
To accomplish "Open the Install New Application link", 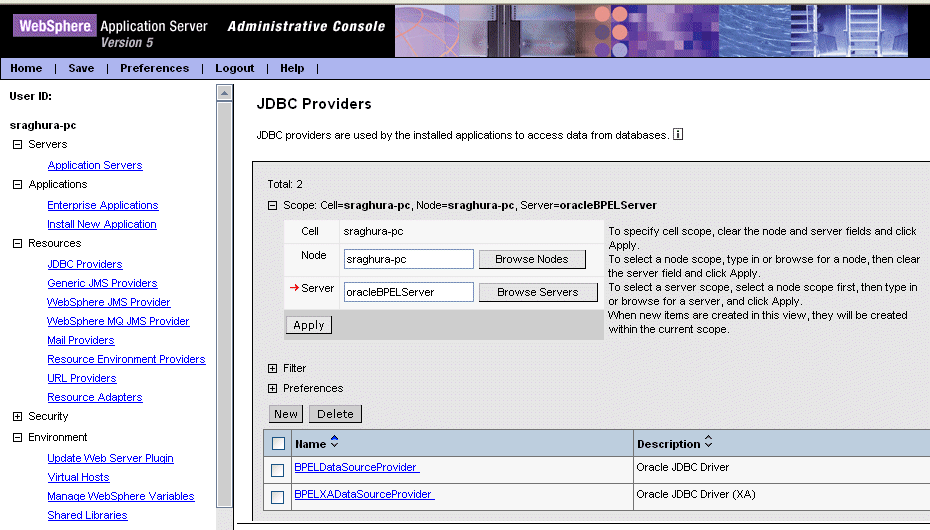I will tap(102, 224).
